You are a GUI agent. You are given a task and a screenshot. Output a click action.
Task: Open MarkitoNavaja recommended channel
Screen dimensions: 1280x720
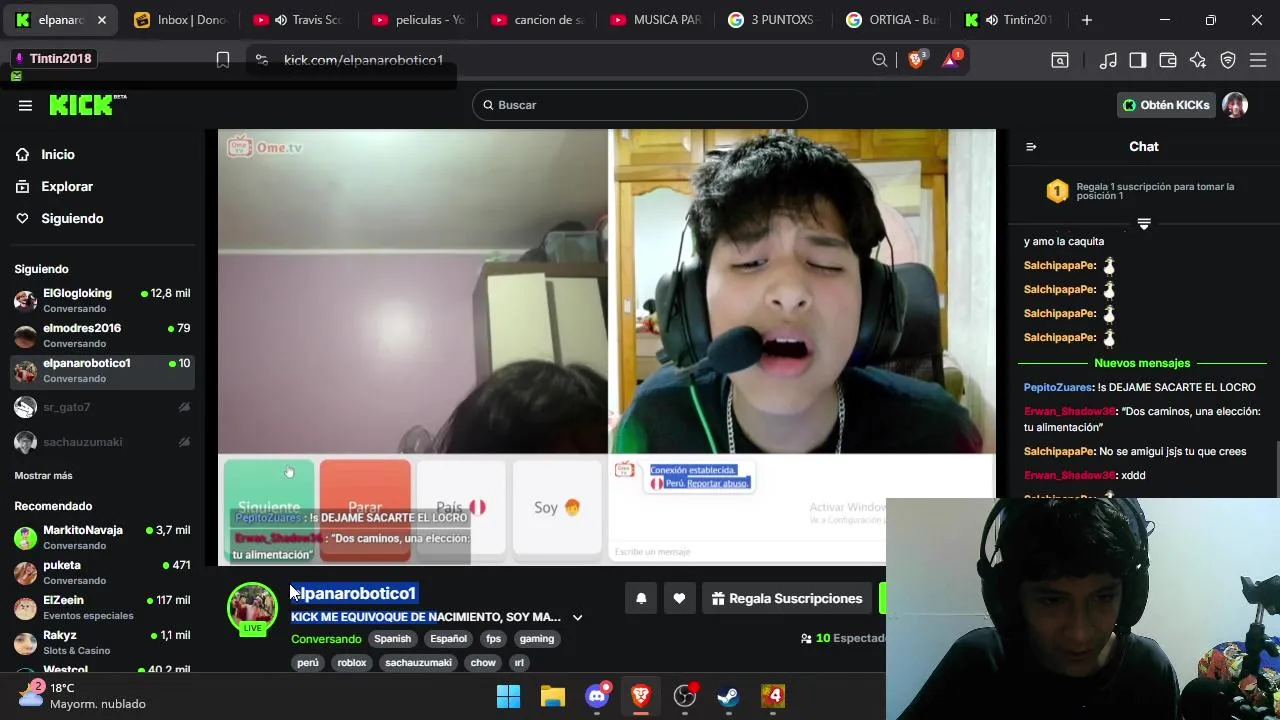102,537
